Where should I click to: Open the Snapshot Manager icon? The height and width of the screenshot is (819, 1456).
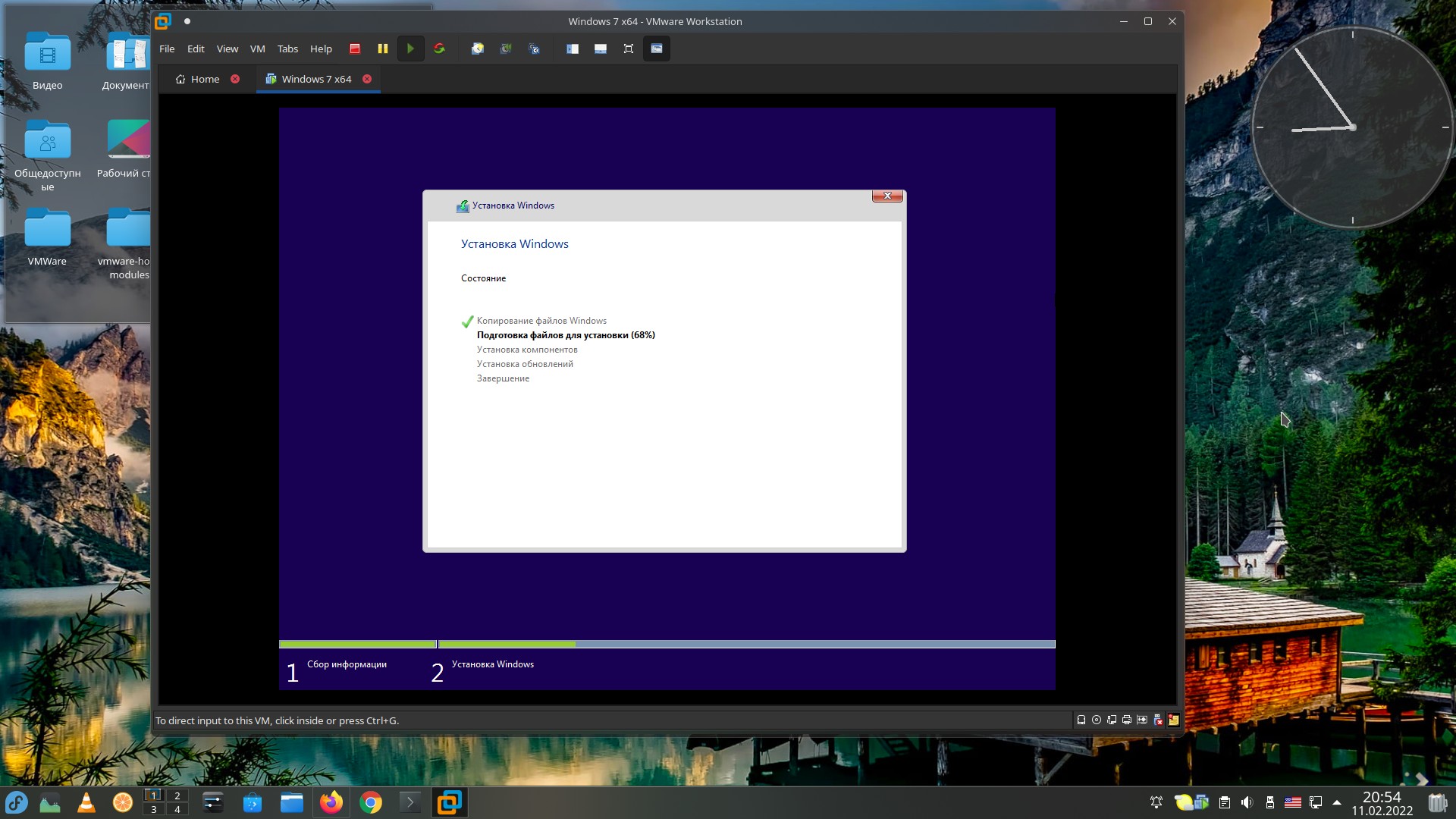(x=535, y=49)
